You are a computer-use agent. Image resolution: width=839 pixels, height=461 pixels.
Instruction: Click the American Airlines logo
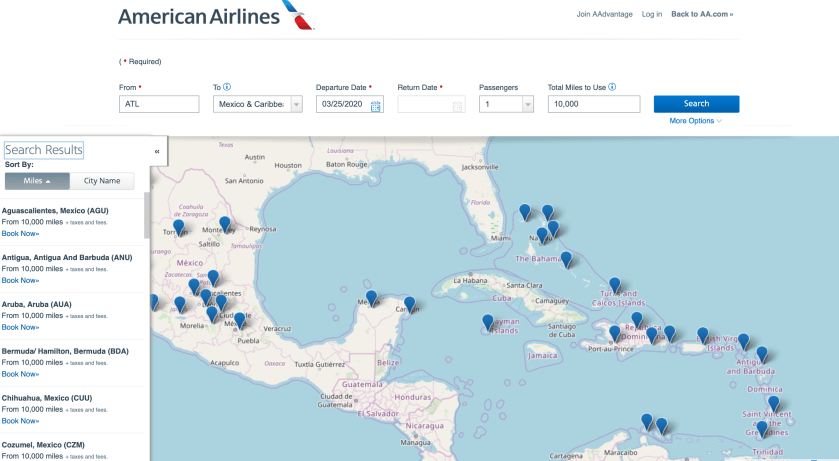[x=216, y=16]
